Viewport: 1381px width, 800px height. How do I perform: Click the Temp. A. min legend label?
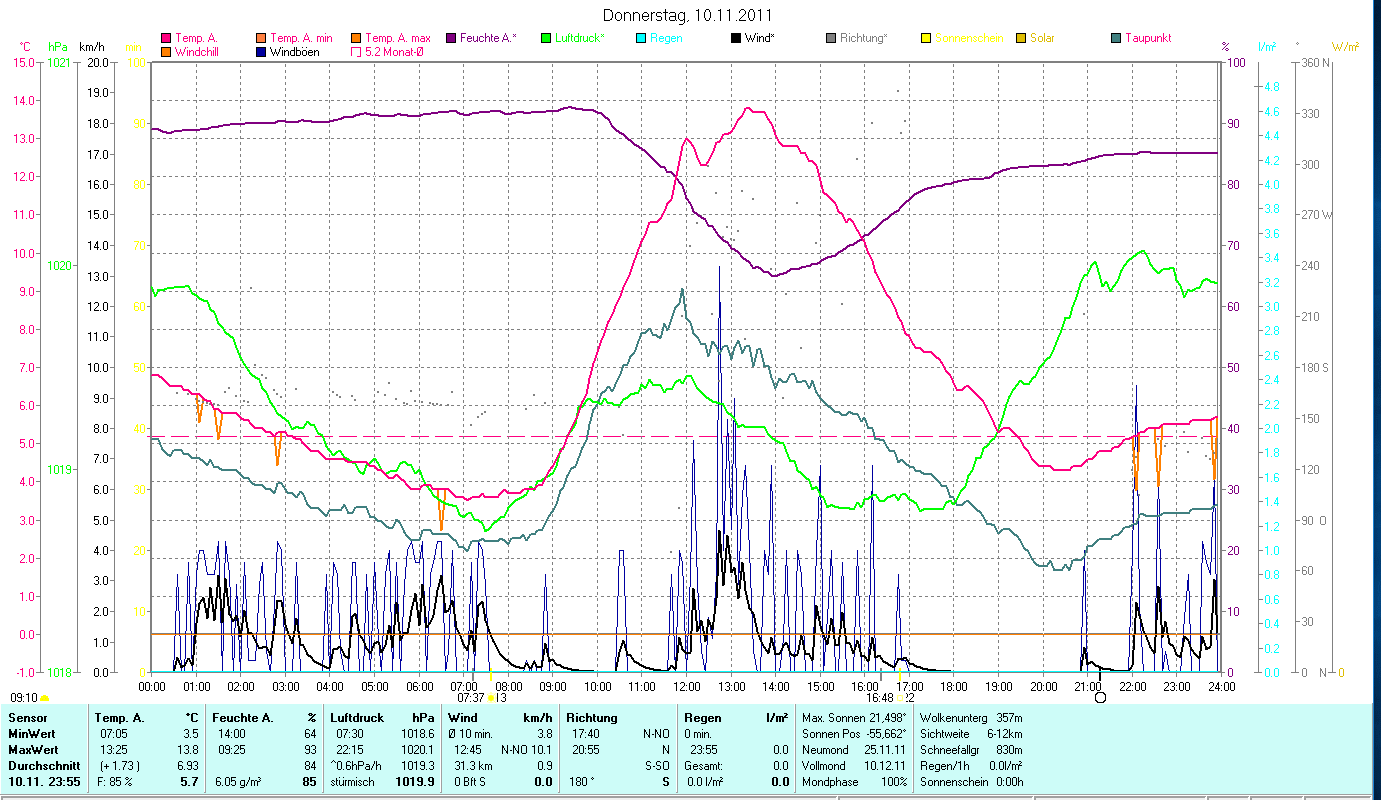301,38
